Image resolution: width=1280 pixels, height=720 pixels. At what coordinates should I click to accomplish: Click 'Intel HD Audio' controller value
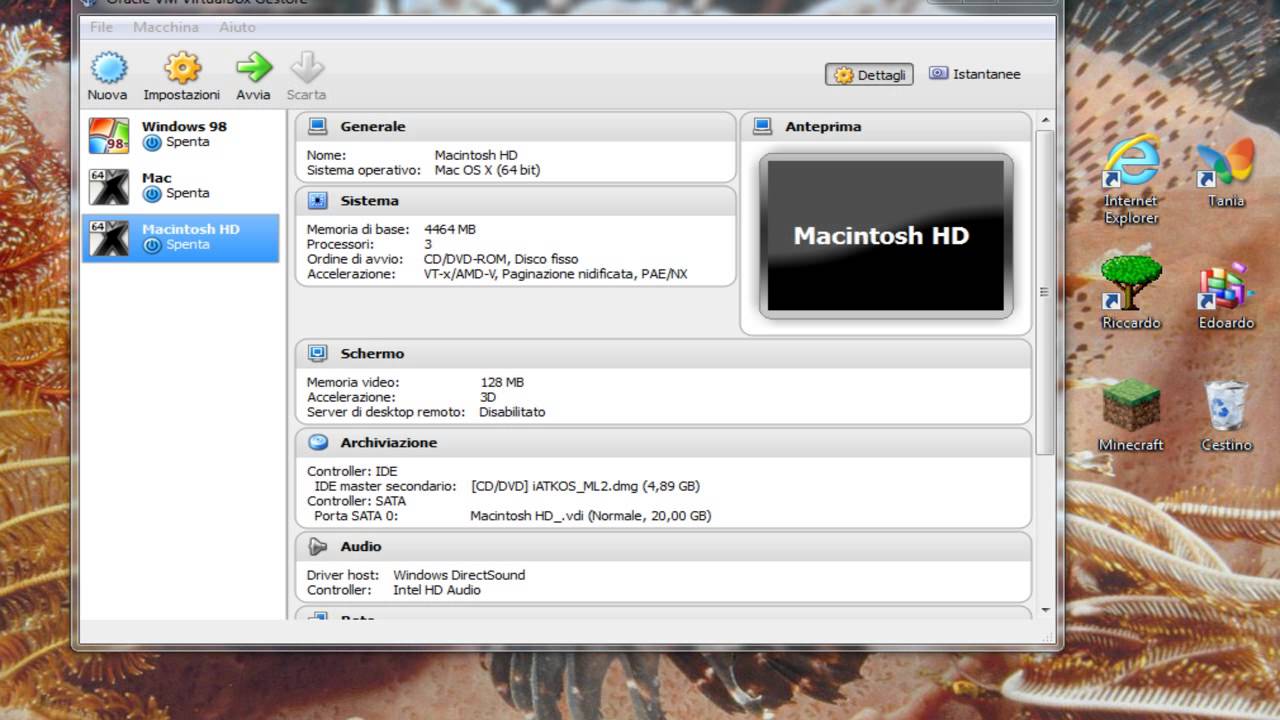click(x=437, y=590)
